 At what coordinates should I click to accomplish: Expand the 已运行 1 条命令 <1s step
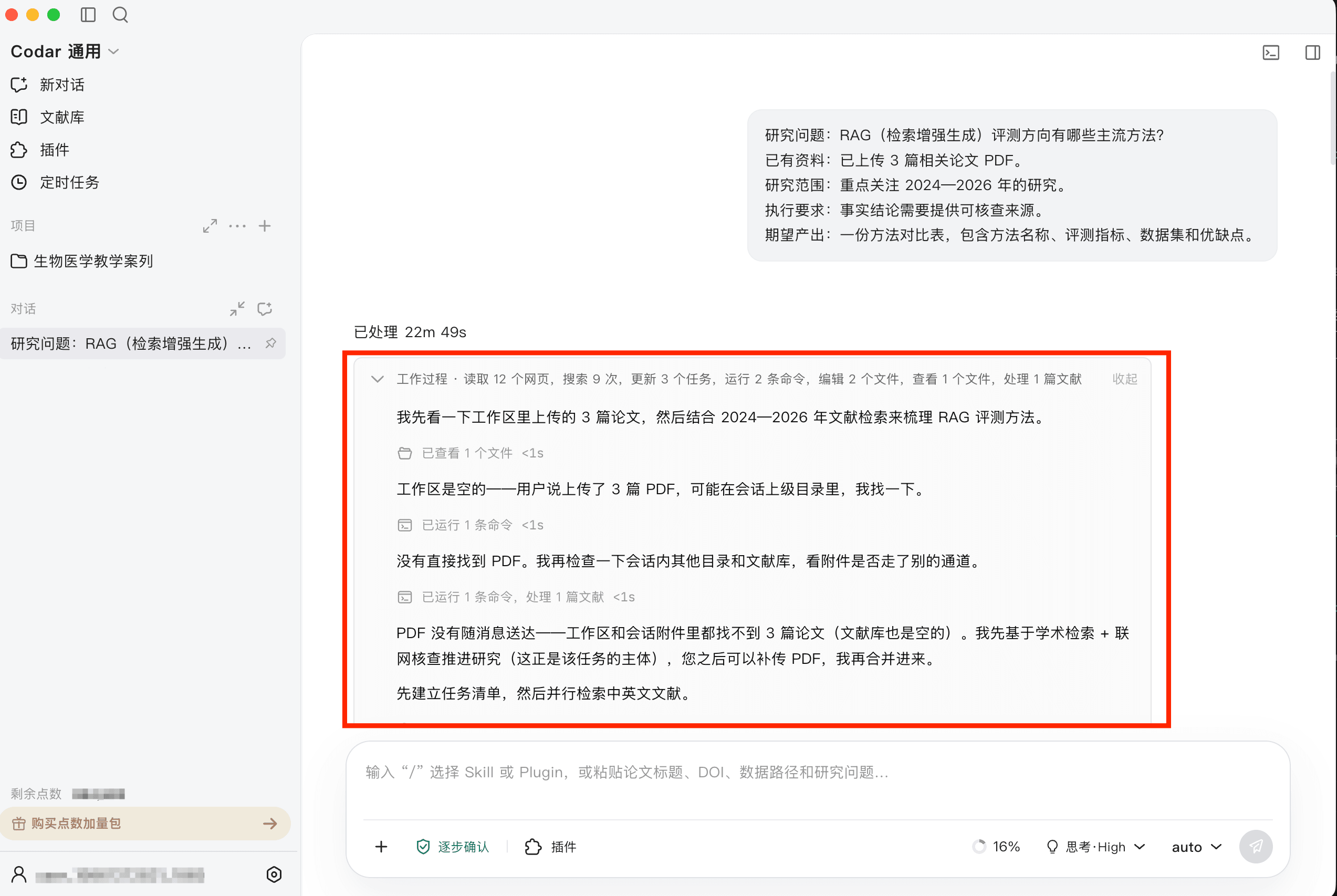click(470, 525)
